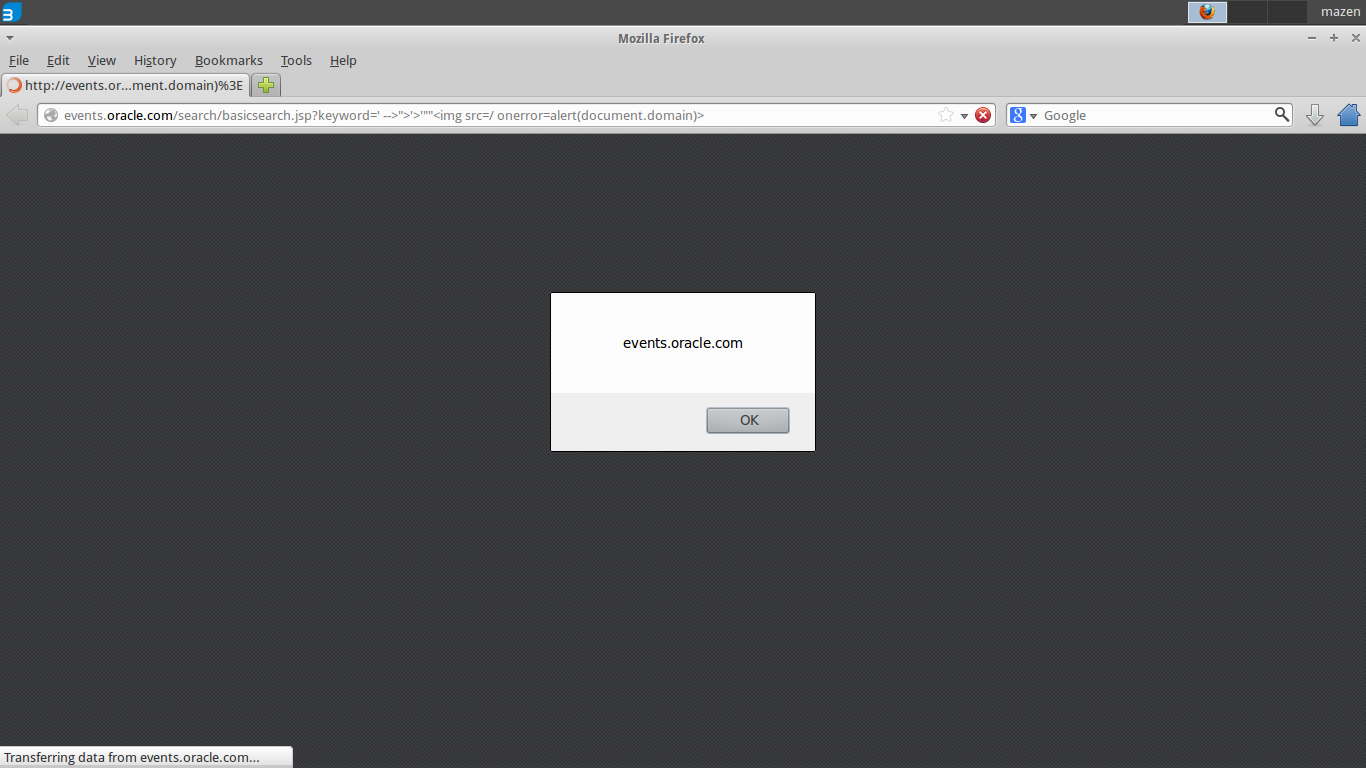Viewport: 1366px width, 768px height.
Task: Go to the Home page icon
Action: 1349,115
